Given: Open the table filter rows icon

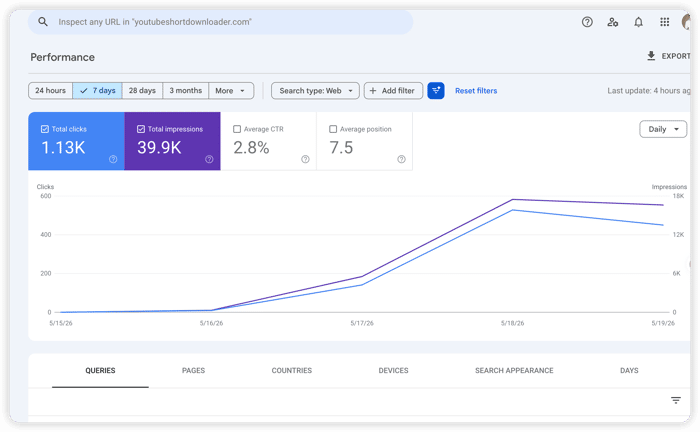Looking at the screenshot, I should click(675, 400).
